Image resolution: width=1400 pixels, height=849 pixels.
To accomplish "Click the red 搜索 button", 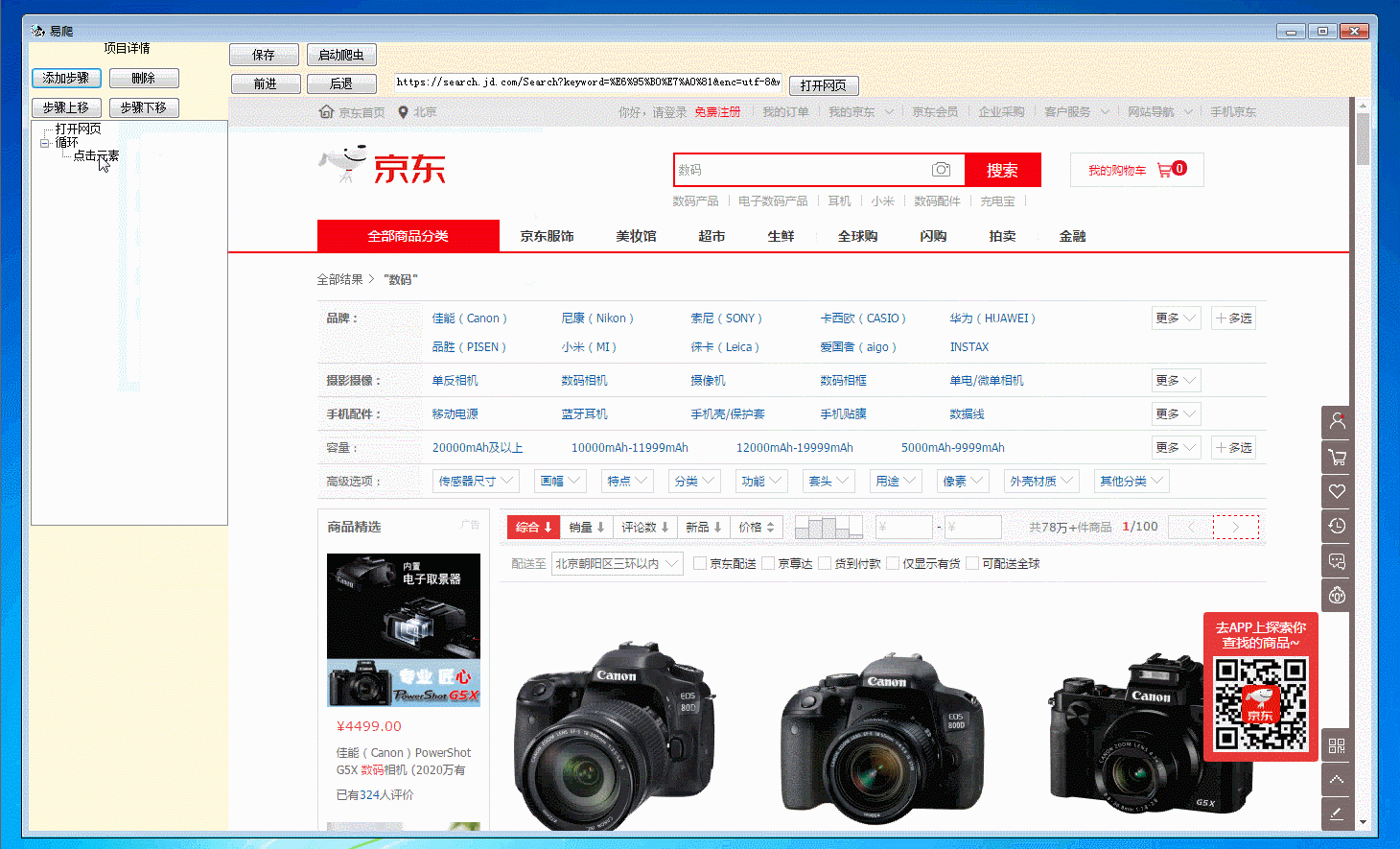I will click(1003, 170).
